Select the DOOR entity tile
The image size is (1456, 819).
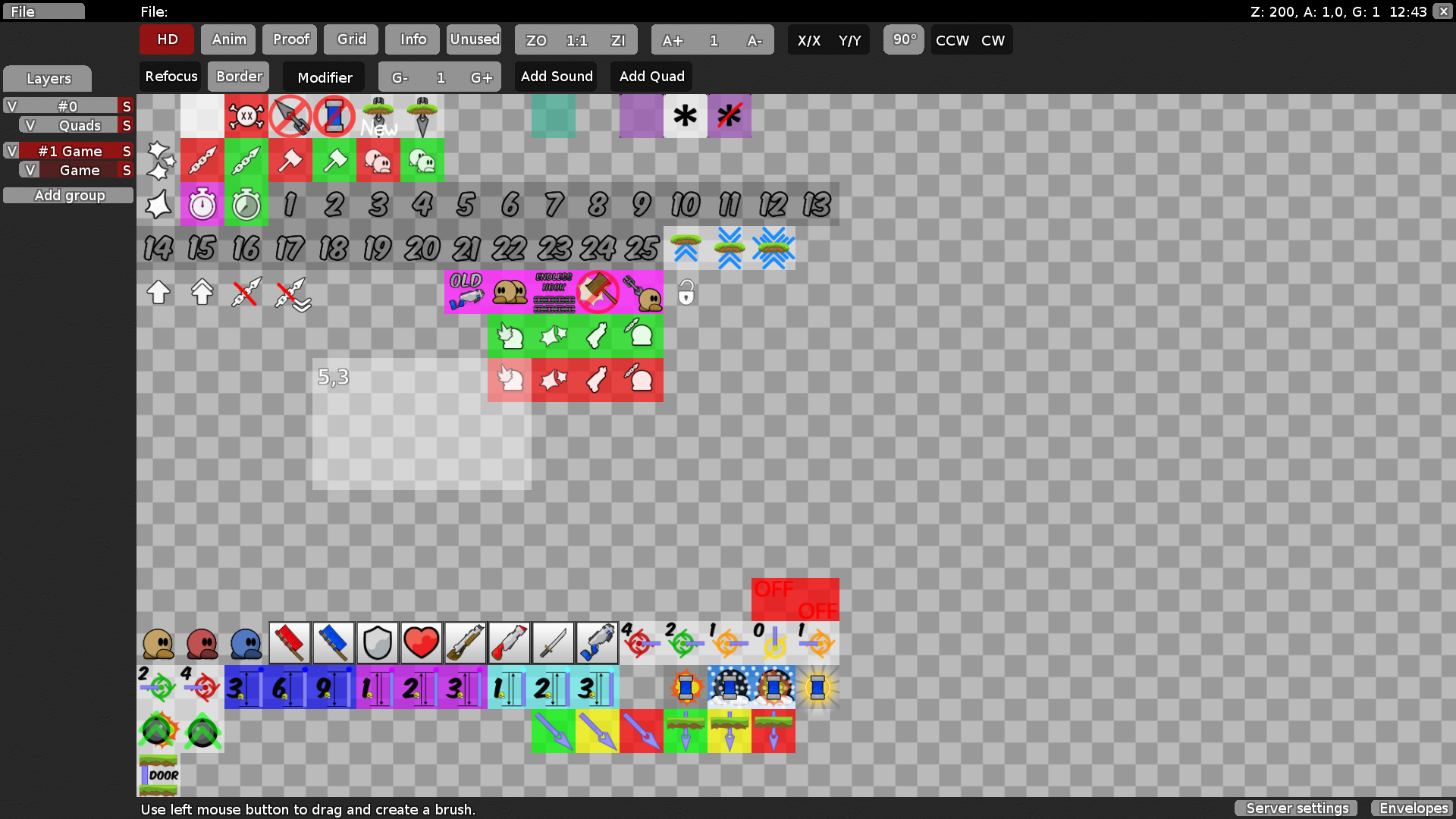(x=159, y=775)
